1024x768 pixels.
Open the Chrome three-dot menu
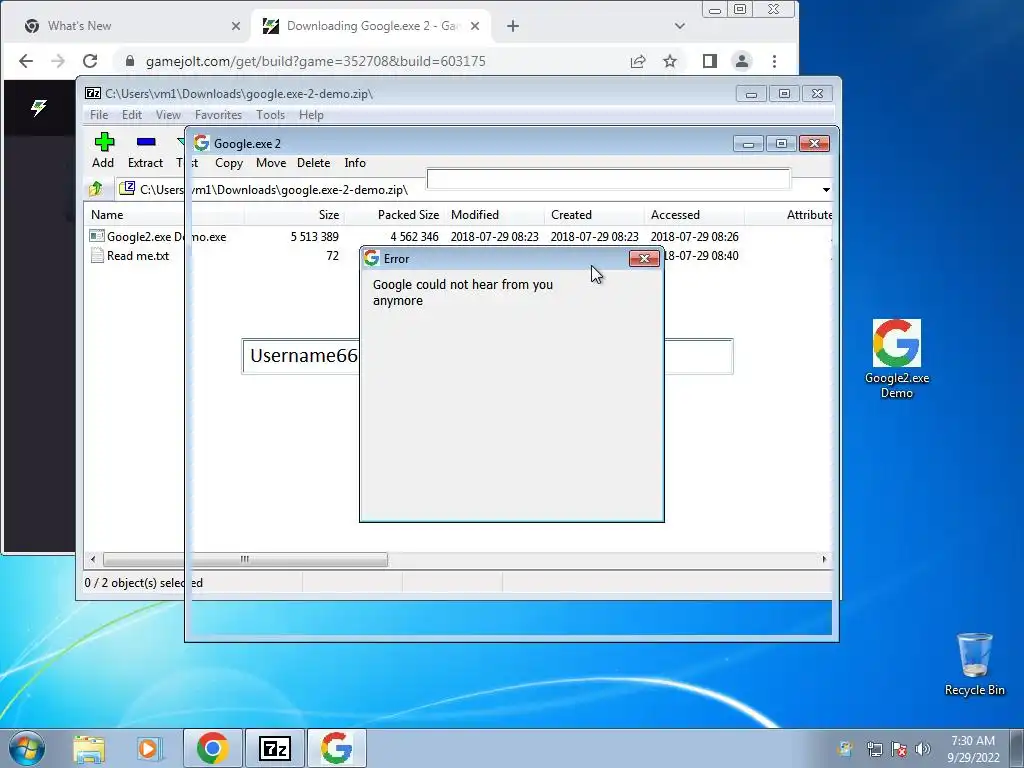(x=775, y=61)
